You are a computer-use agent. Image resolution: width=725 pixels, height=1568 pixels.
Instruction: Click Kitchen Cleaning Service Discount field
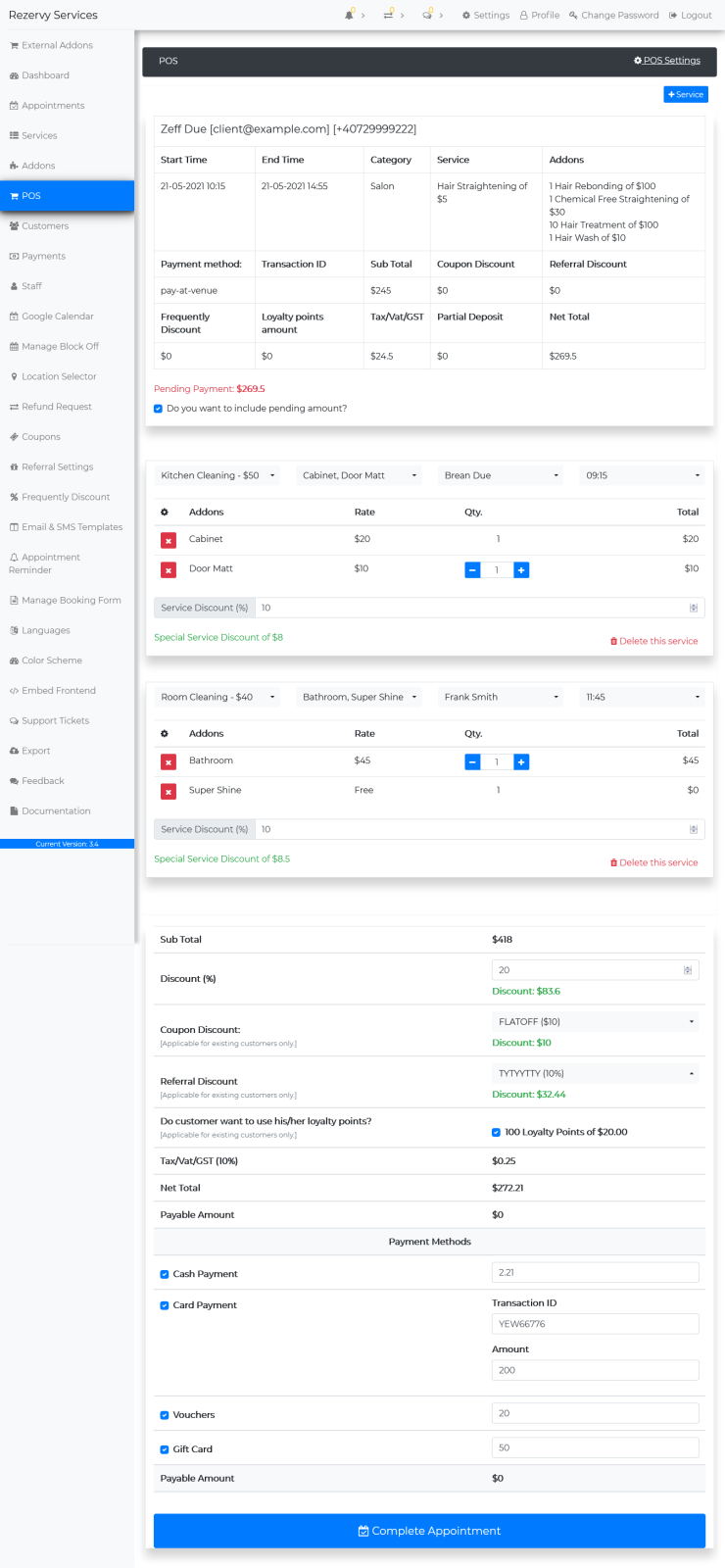tap(480, 608)
